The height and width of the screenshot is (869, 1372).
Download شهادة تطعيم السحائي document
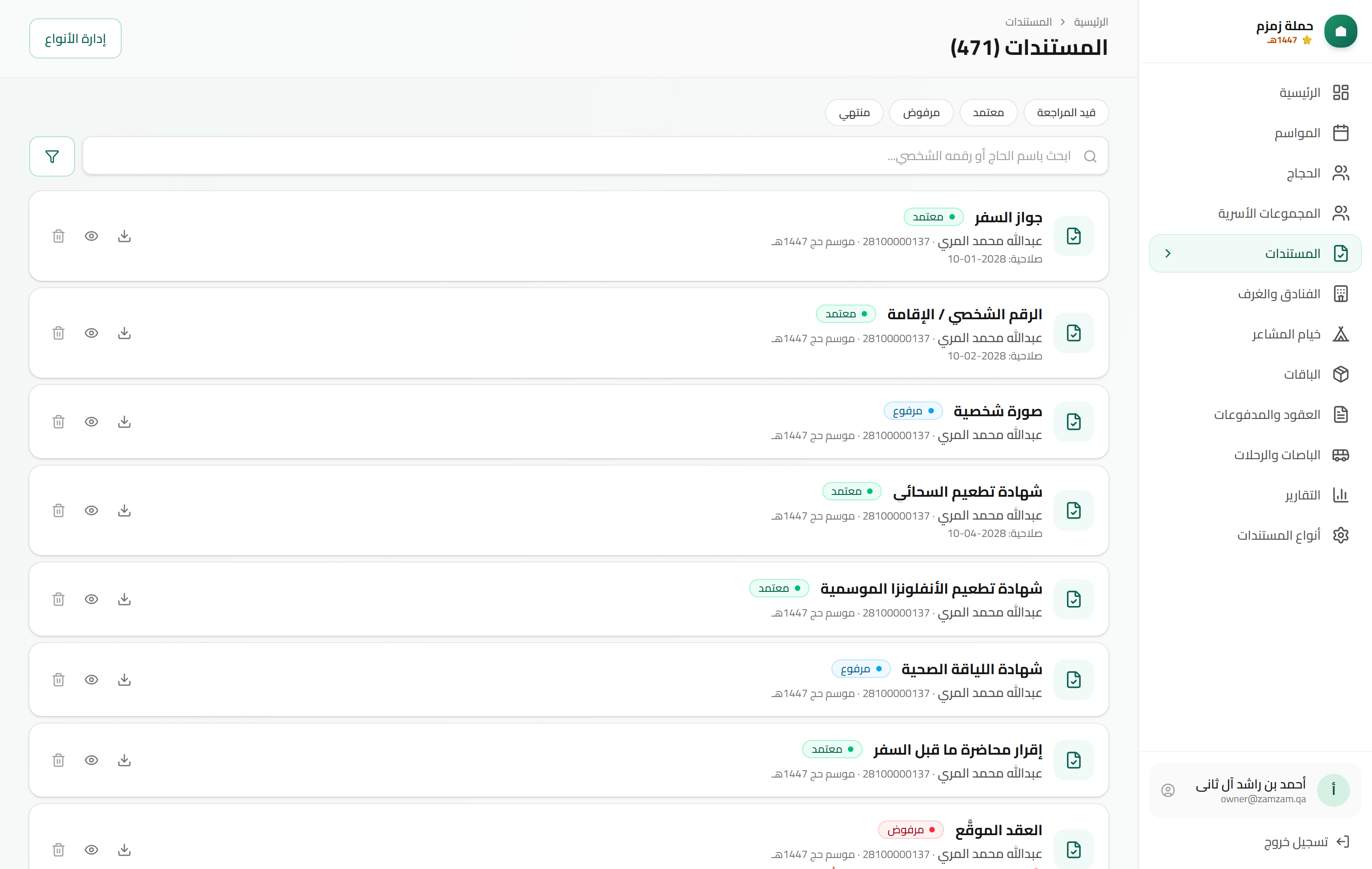point(124,510)
